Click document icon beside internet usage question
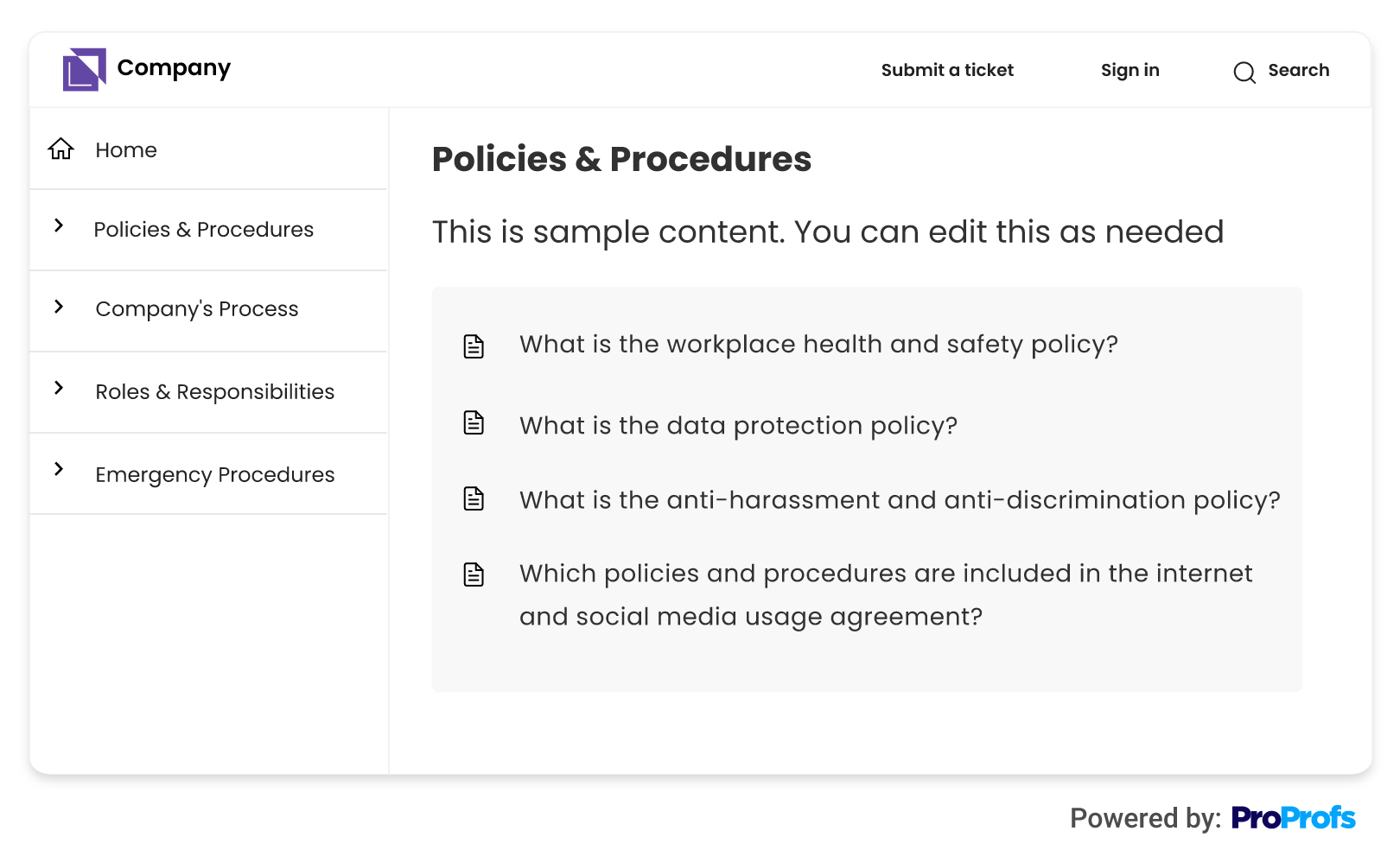 coord(474,574)
